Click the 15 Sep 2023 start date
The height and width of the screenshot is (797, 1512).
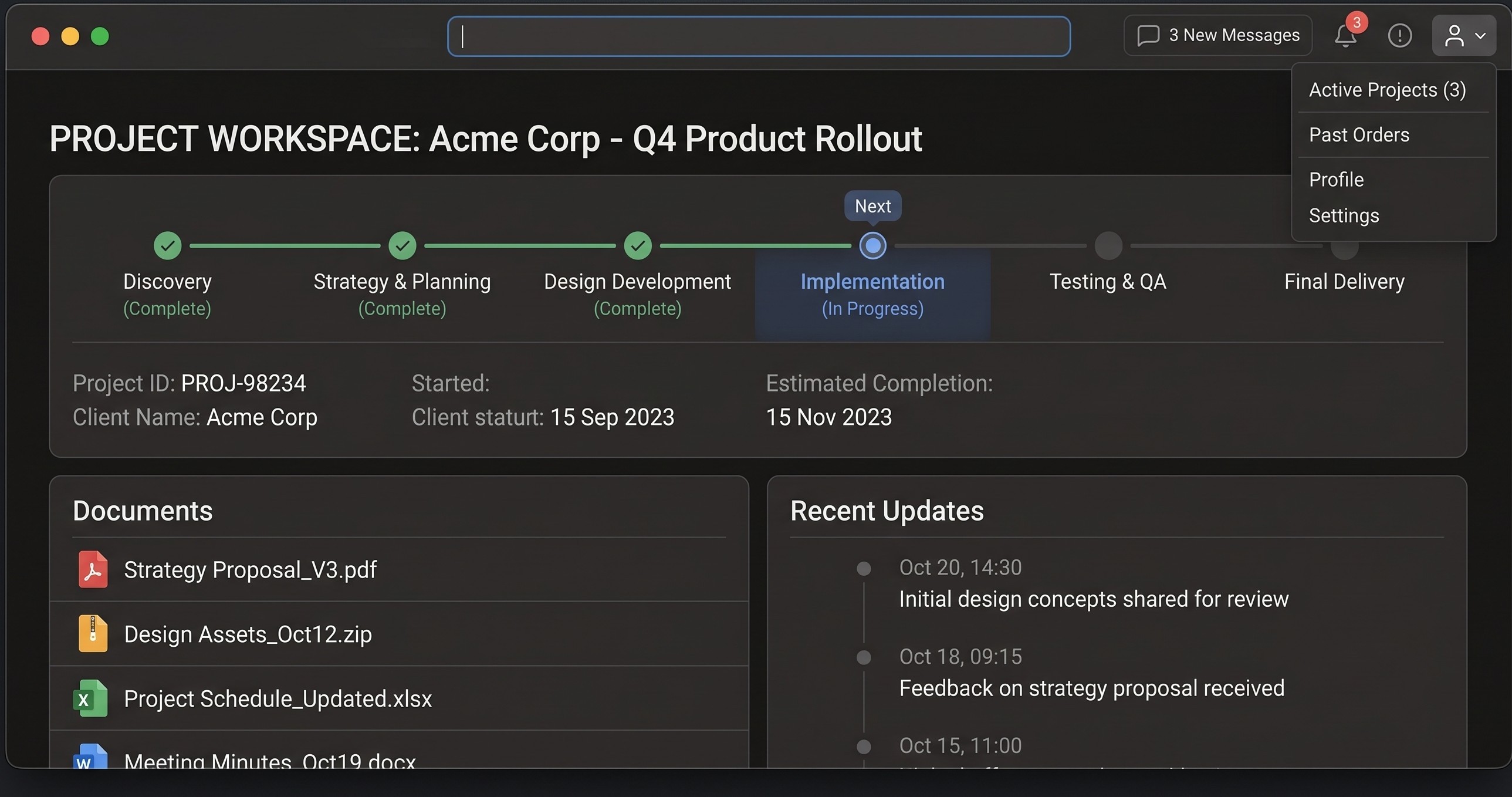(612, 418)
